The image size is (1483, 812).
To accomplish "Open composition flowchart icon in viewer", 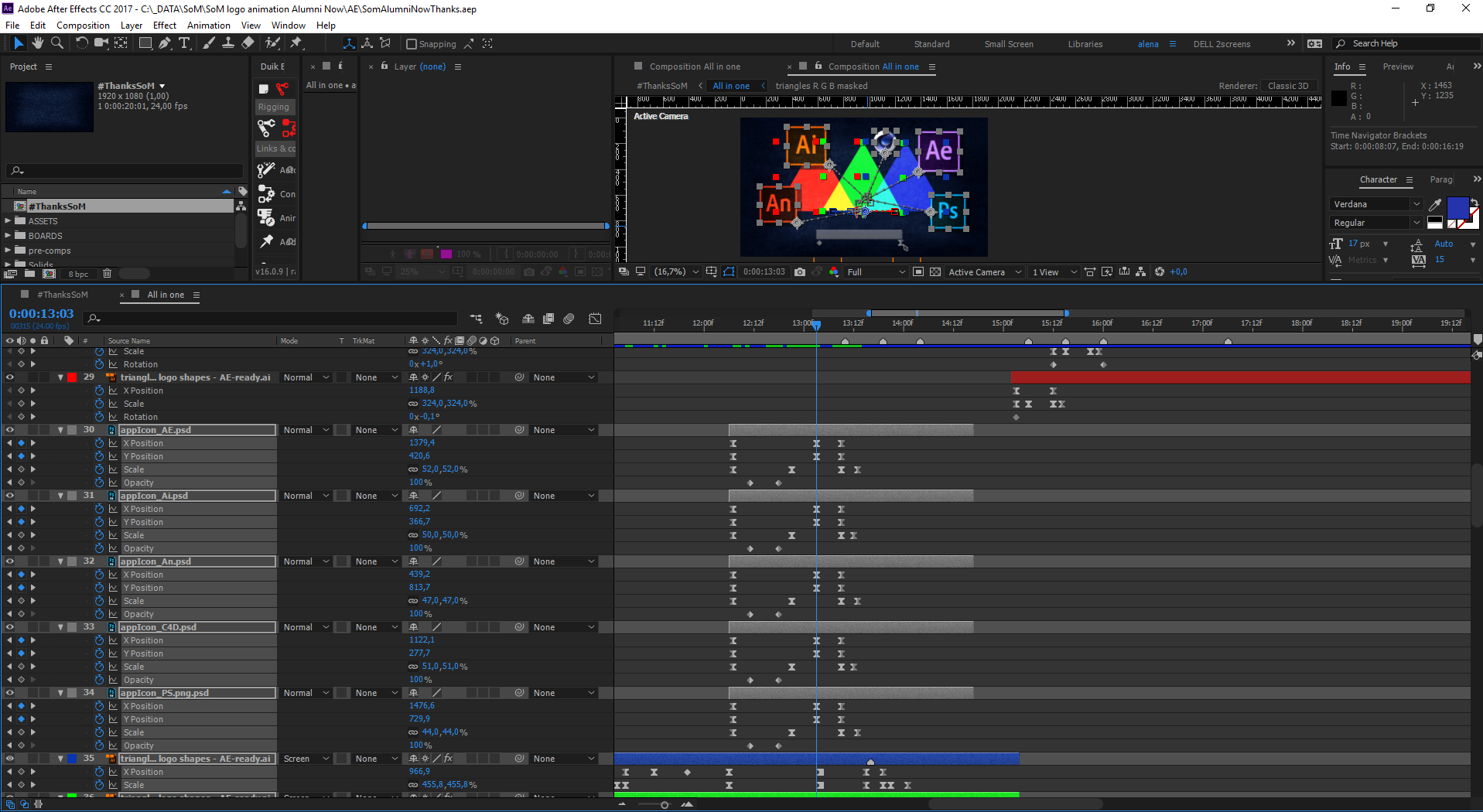I will [x=1141, y=272].
